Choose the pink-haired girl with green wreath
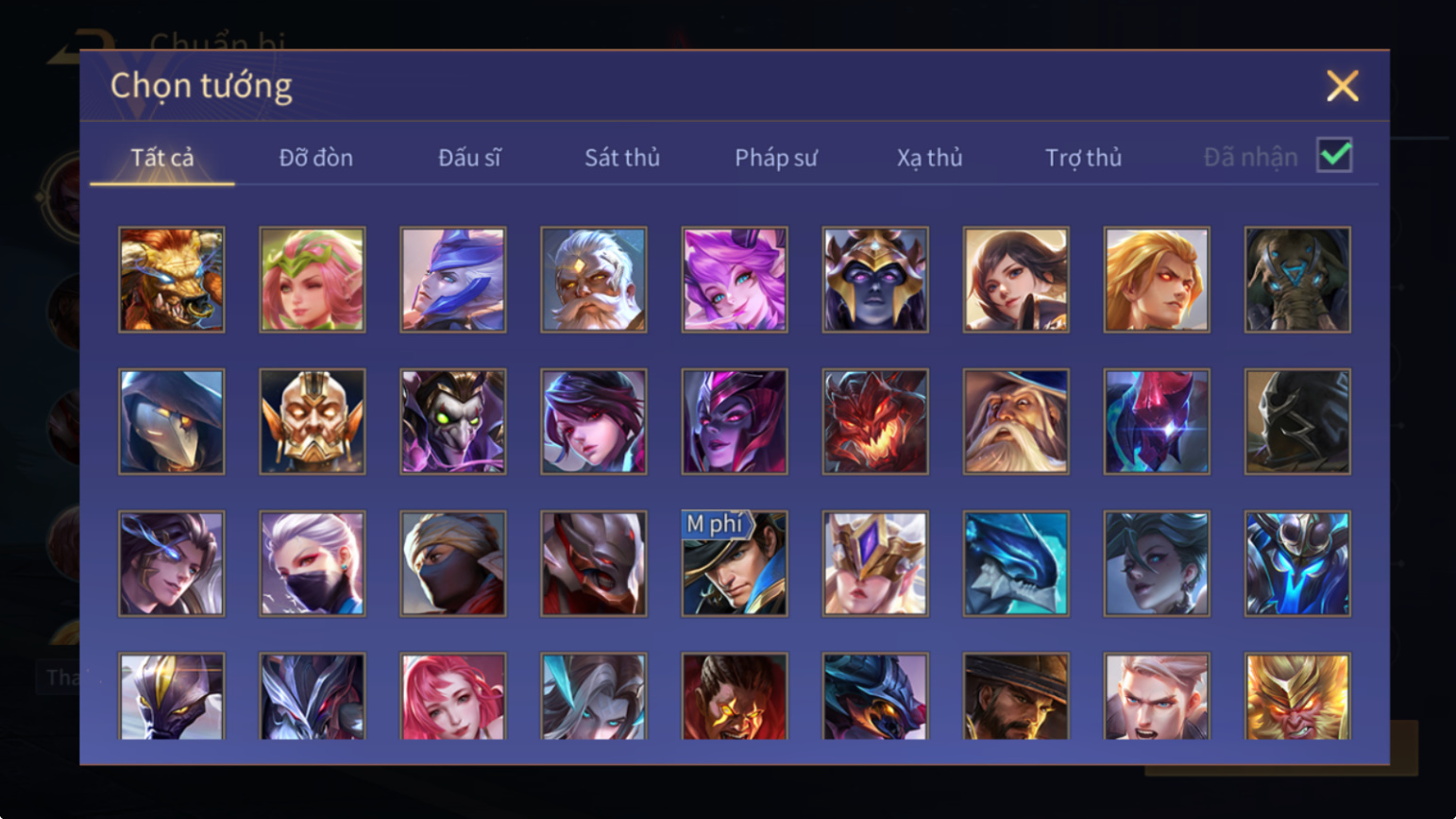 point(313,280)
